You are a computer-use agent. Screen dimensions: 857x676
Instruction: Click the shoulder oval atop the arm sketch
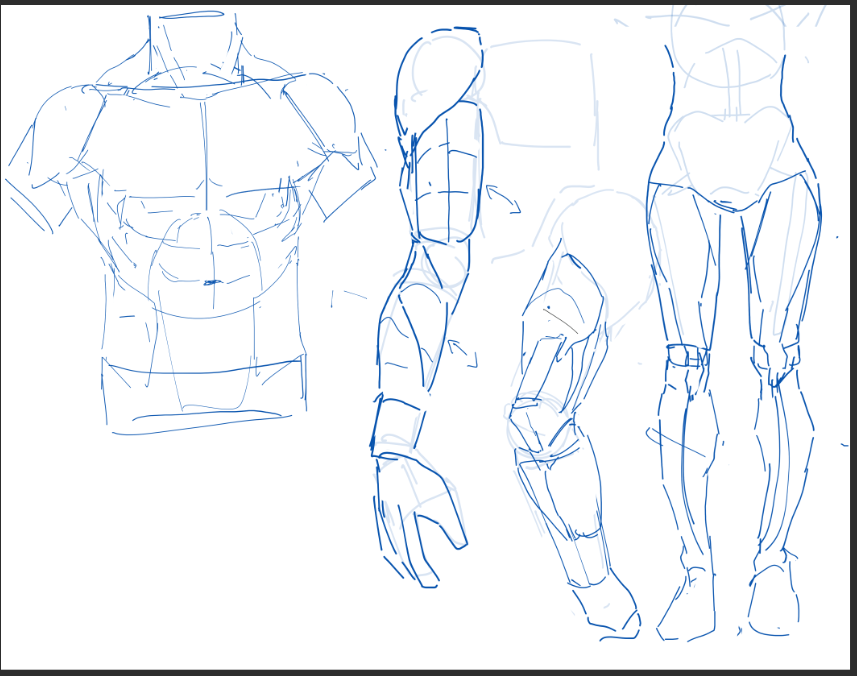click(439, 81)
